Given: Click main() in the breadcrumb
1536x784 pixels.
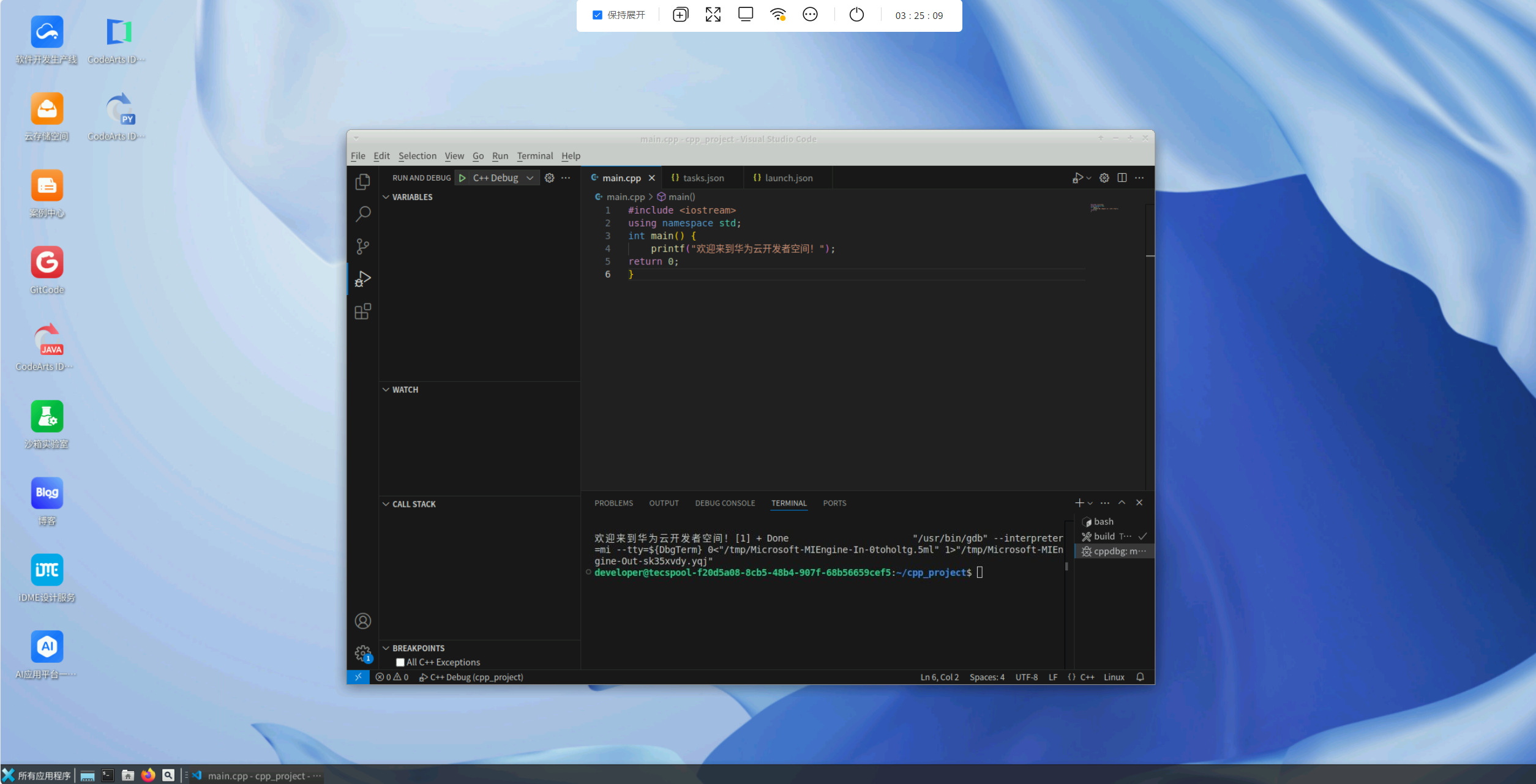Looking at the screenshot, I should [681, 197].
